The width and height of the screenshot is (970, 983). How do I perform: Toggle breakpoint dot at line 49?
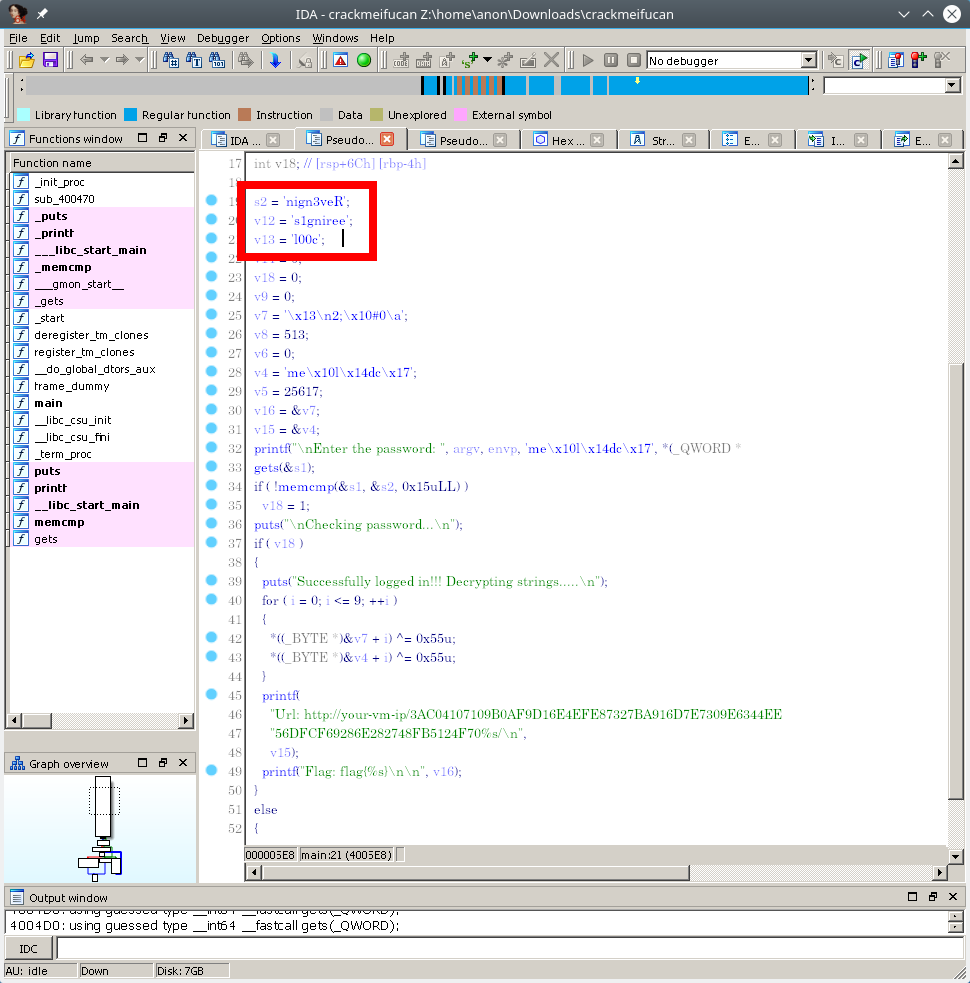[211, 771]
